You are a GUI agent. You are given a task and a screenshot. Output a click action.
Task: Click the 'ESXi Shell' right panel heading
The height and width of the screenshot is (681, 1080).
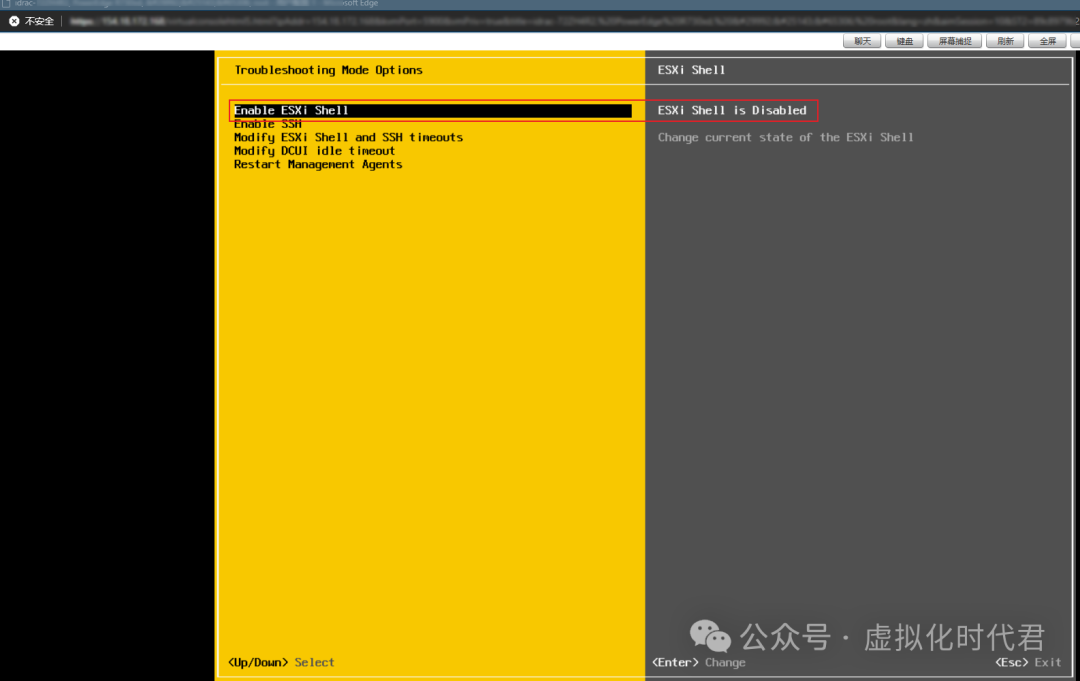(691, 70)
